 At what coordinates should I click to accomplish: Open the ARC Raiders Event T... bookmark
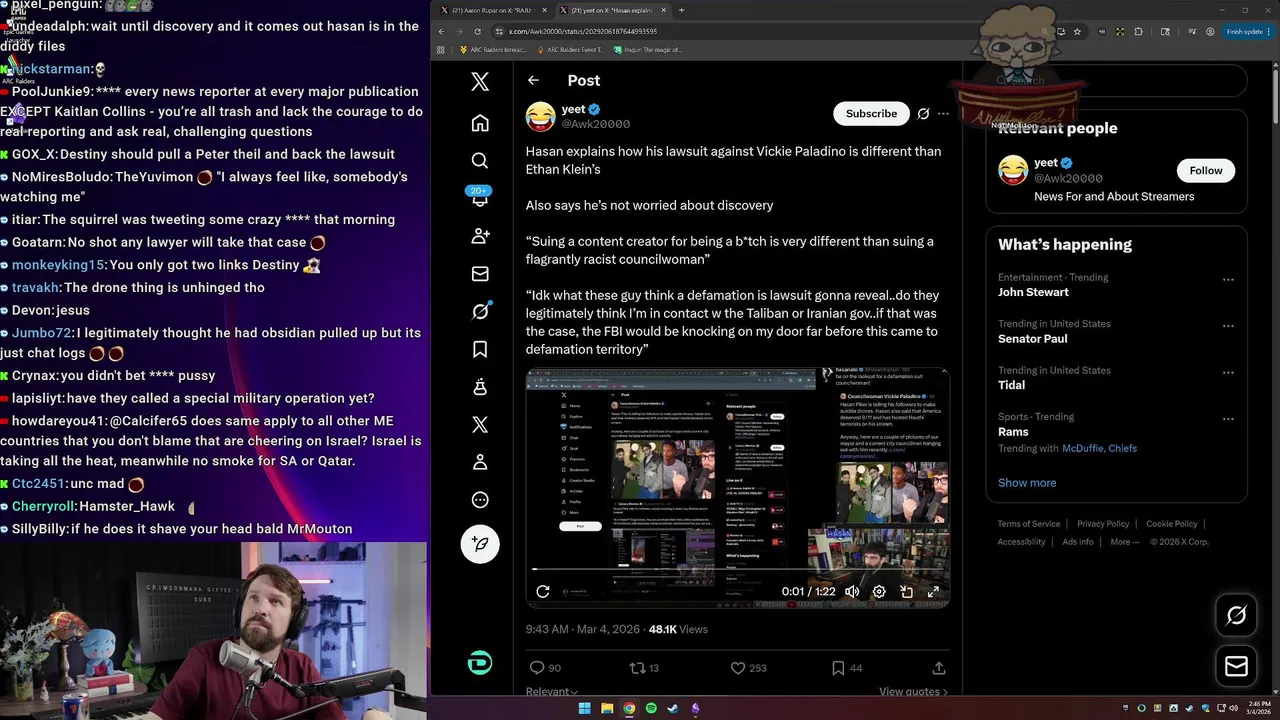(571, 49)
